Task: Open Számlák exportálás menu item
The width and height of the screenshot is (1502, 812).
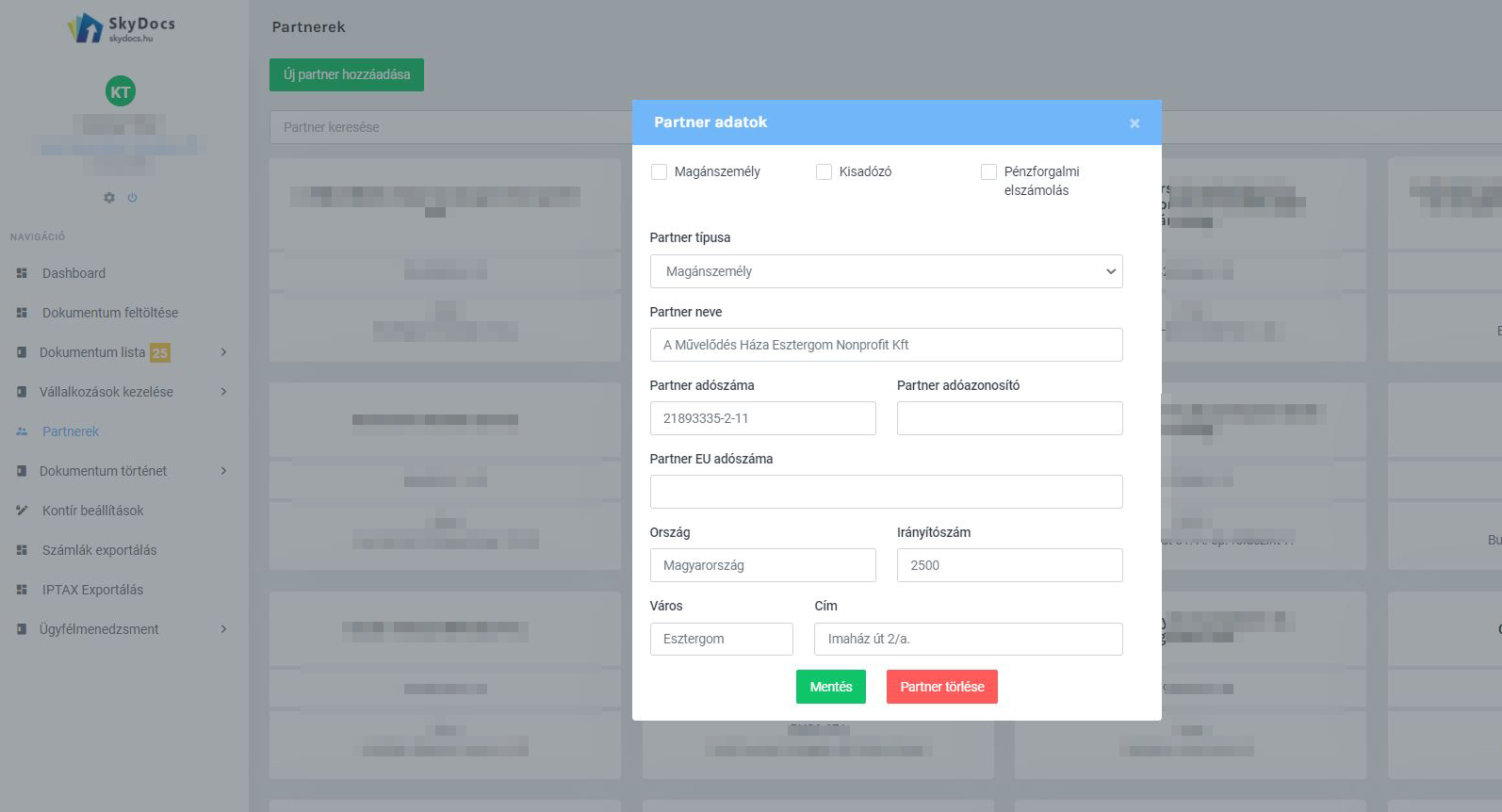Action: (x=99, y=550)
